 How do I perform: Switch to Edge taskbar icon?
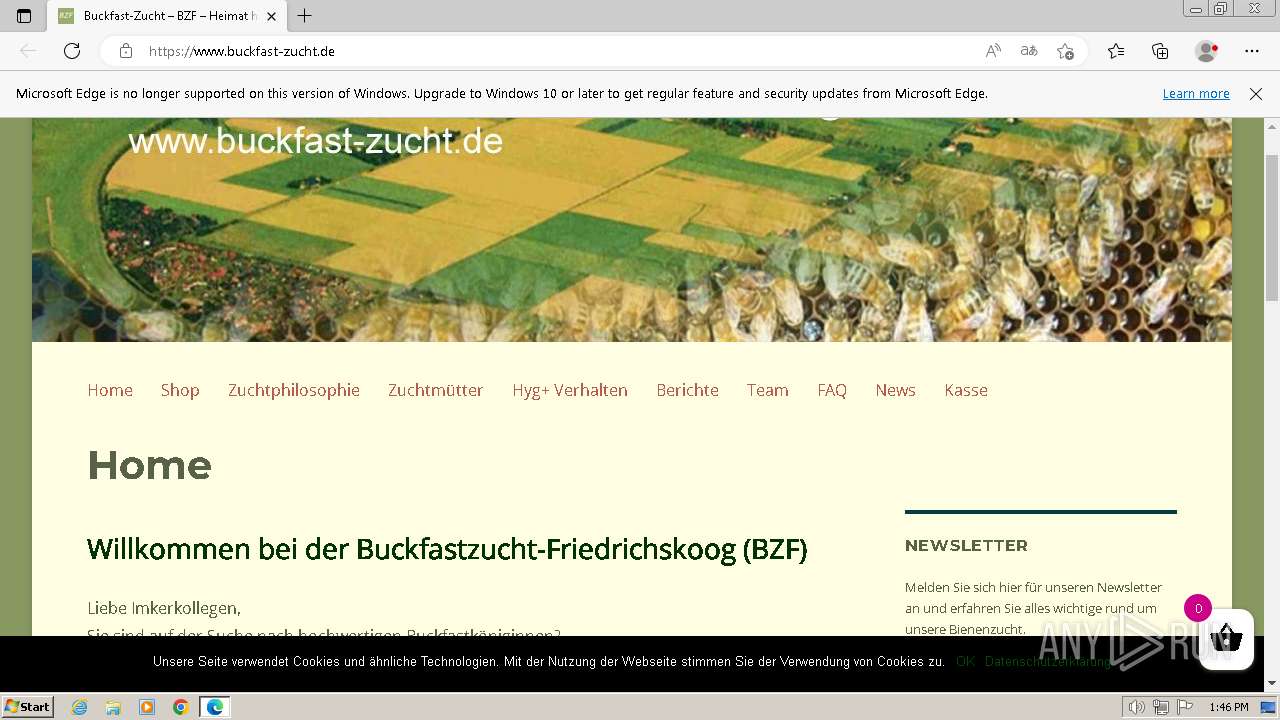(x=215, y=707)
